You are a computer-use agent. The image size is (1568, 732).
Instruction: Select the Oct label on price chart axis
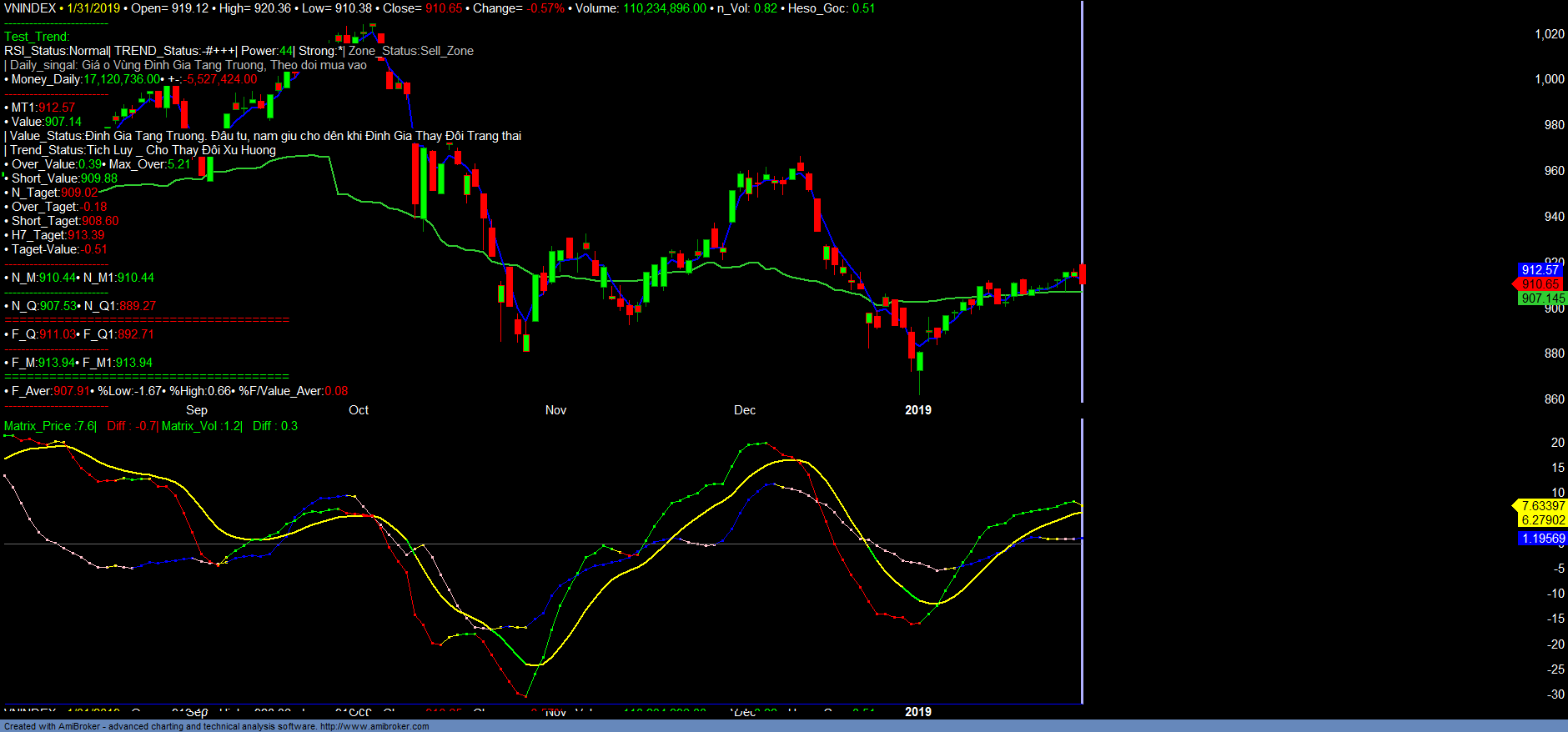pos(359,410)
